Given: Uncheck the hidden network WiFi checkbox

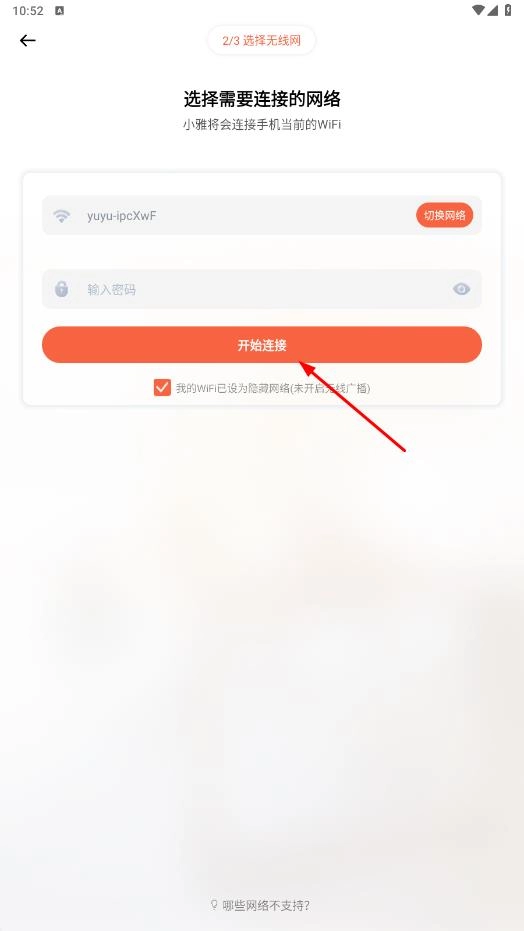Looking at the screenshot, I should coord(162,388).
